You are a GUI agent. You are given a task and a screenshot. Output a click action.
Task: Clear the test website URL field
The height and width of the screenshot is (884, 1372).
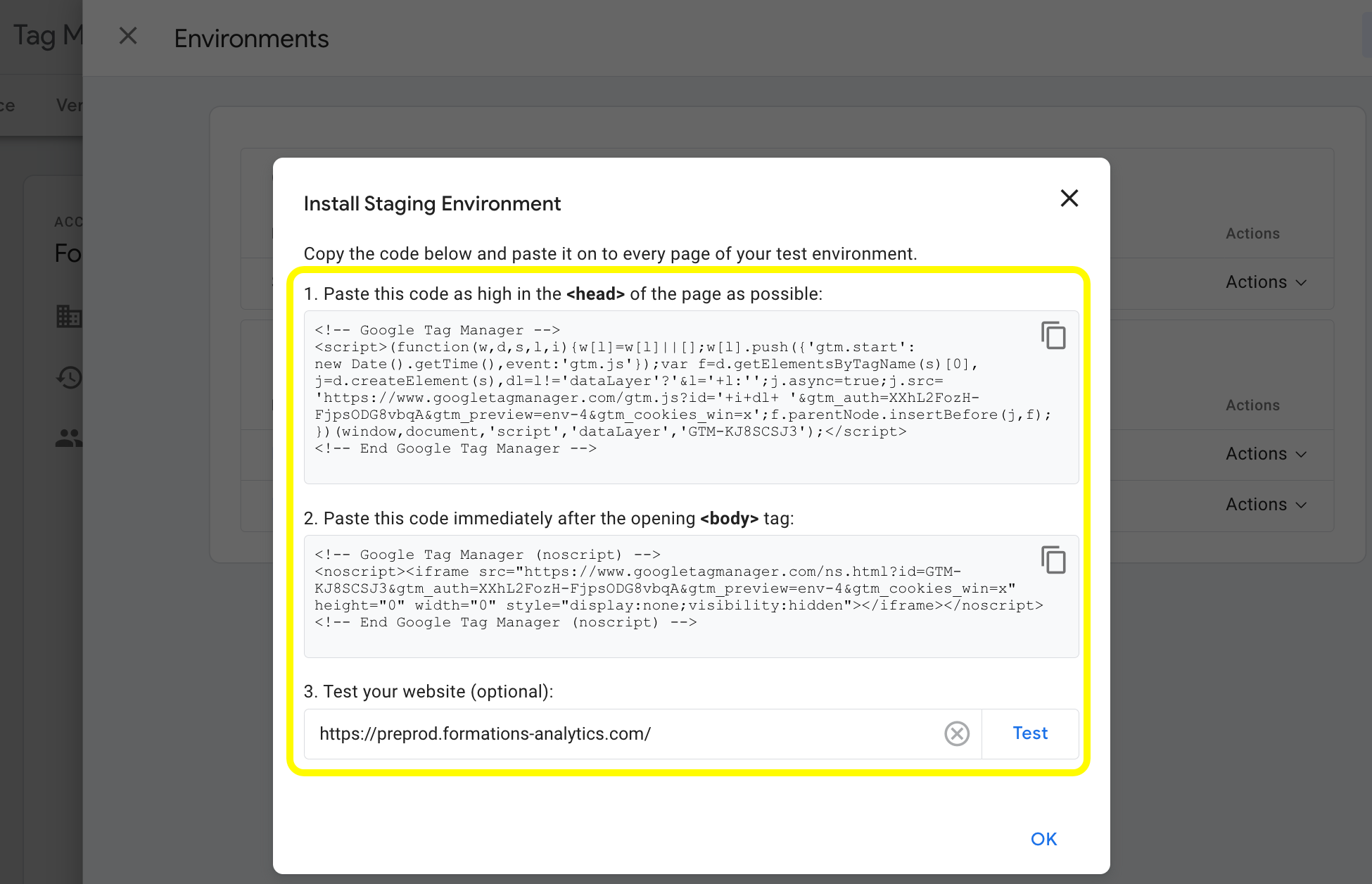coord(956,734)
